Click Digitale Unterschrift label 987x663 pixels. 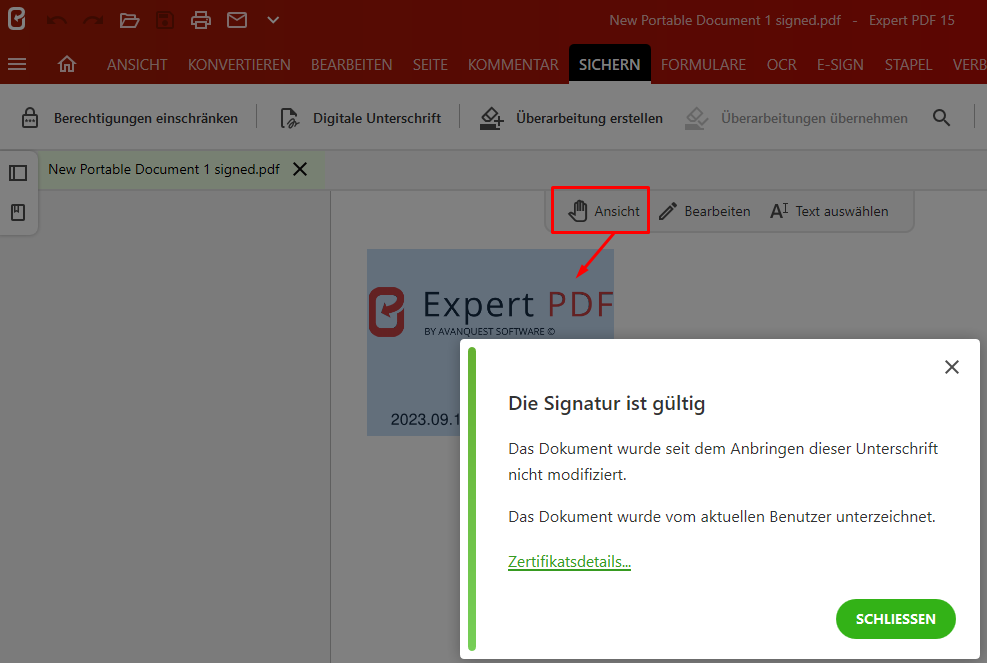(x=377, y=118)
